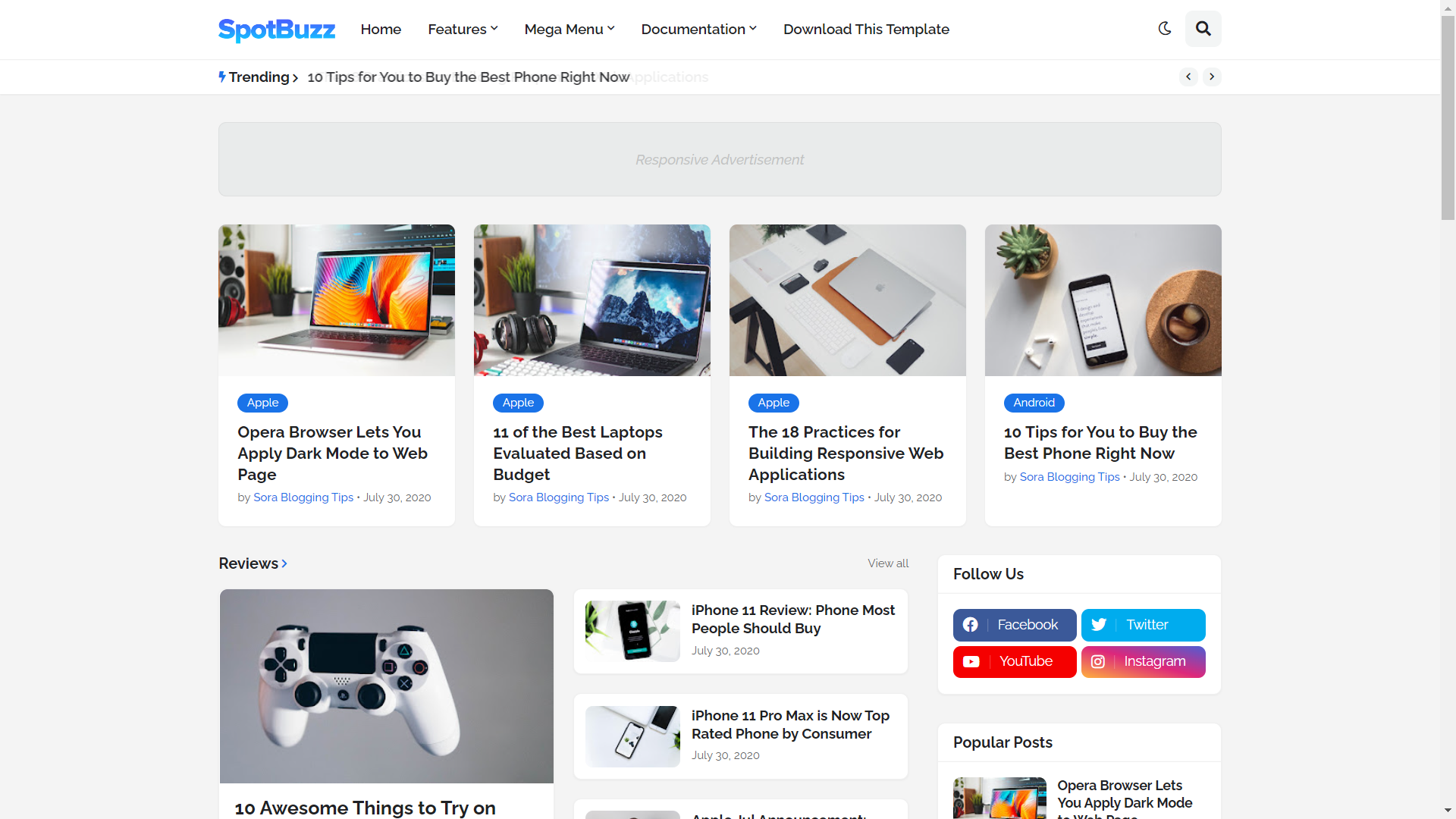
Task: Toggle dark mode with the moon icon
Action: coord(1166,29)
